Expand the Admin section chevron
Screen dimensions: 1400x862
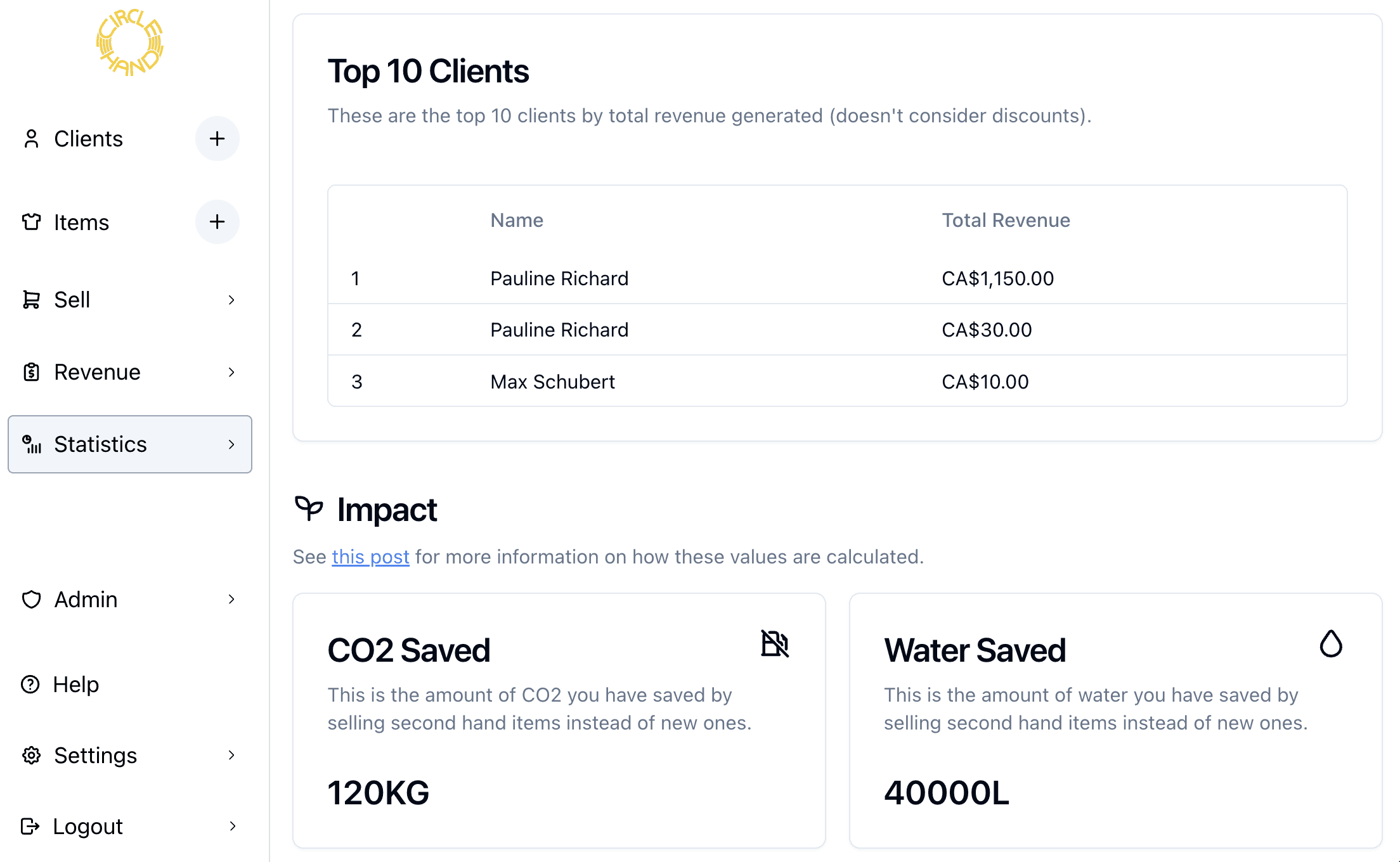pos(231,600)
